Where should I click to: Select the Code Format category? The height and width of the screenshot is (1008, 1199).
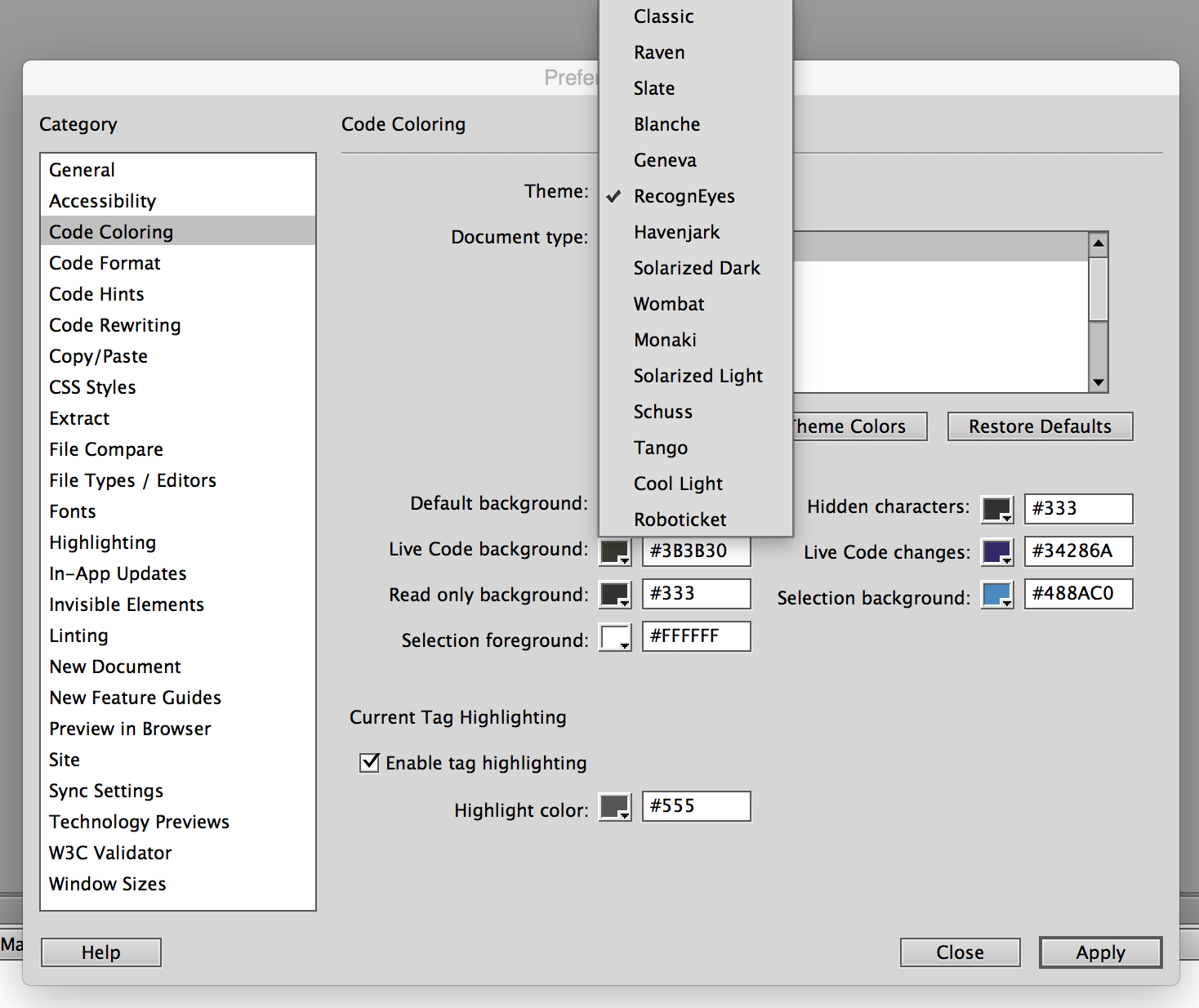tap(105, 262)
